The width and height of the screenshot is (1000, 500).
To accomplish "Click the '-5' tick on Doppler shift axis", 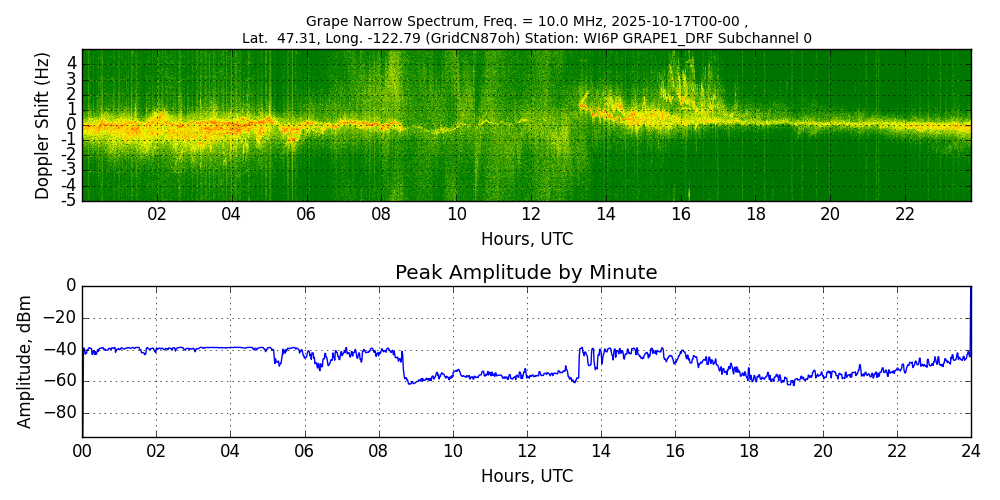I will point(69,201).
